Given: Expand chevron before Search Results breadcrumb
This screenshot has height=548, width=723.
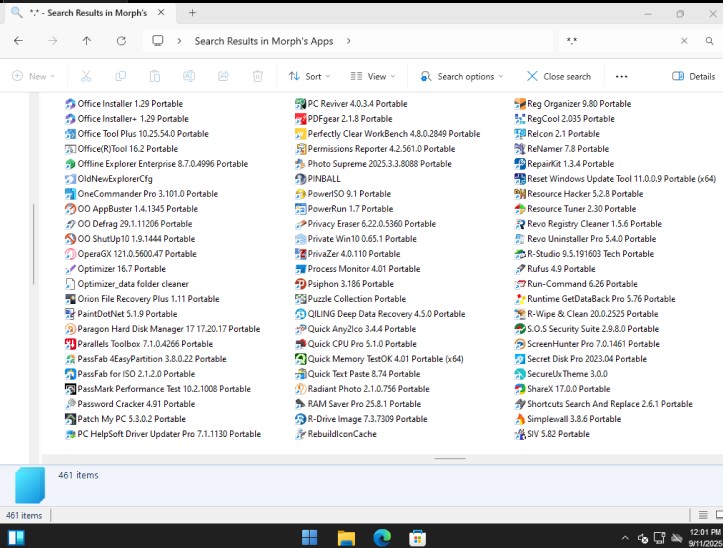Looking at the screenshot, I should click(x=179, y=41).
